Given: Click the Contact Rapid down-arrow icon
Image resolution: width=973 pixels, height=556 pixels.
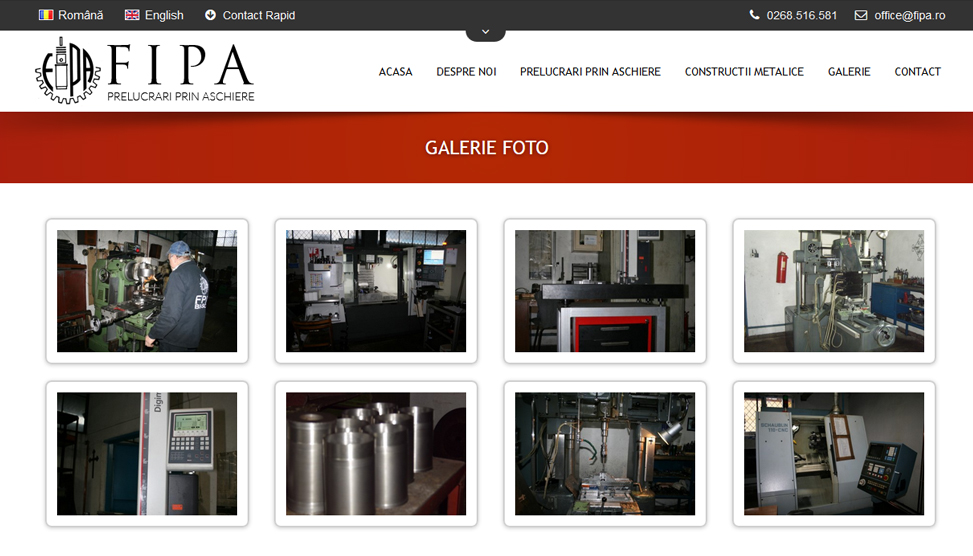Looking at the screenshot, I should point(210,15).
